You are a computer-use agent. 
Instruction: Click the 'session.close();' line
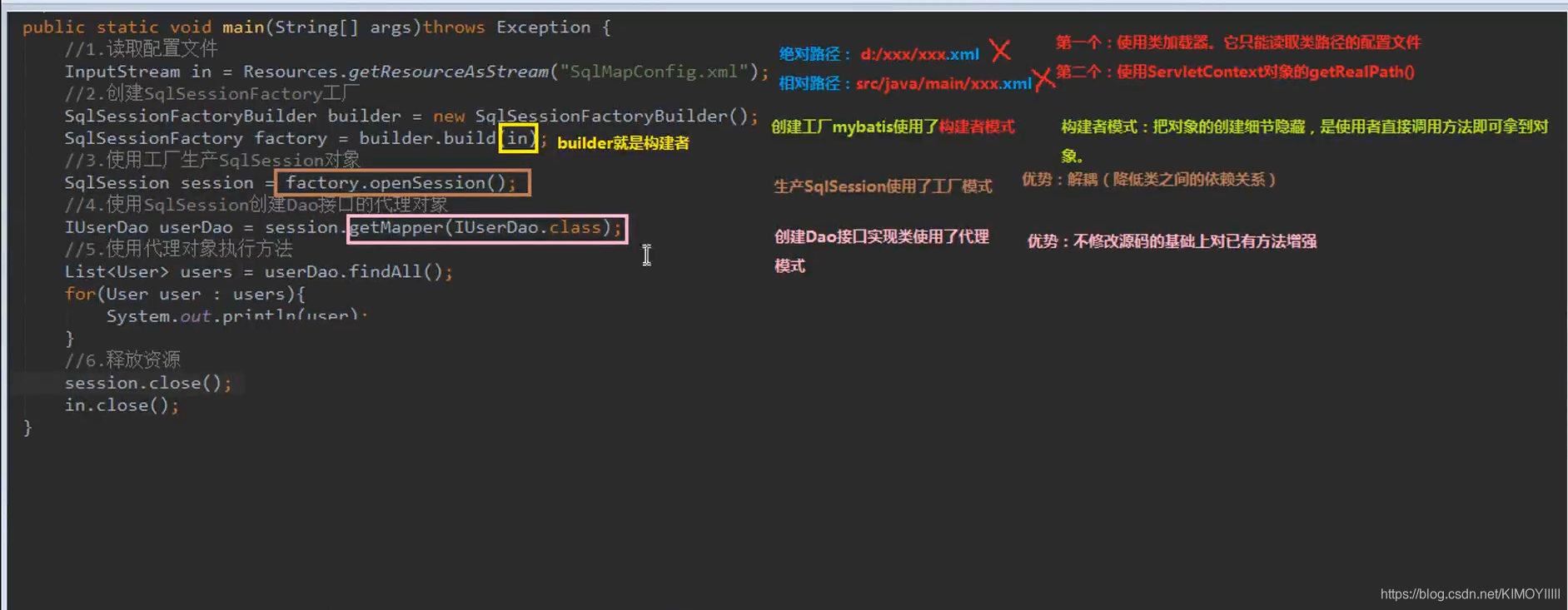pos(148,383)
